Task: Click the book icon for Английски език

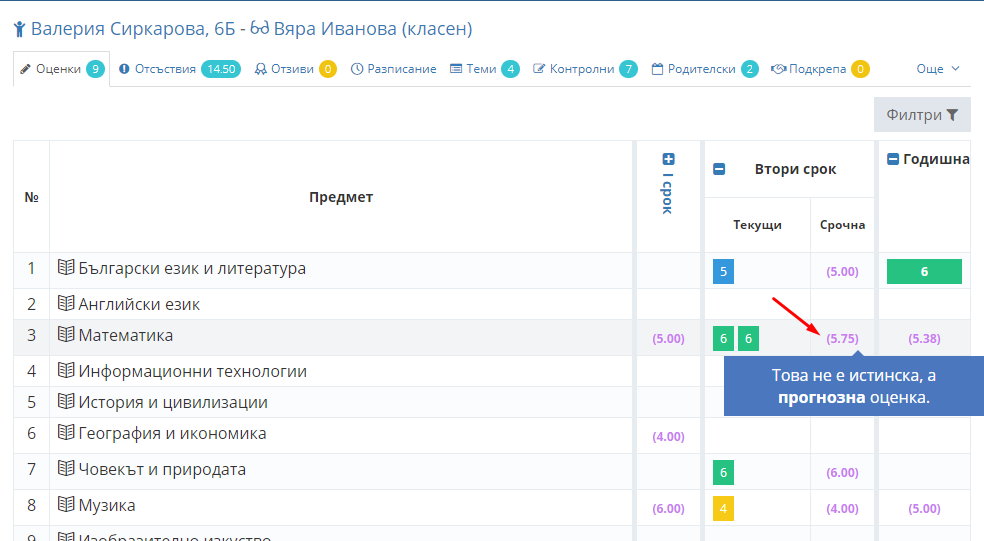Action: [66, 304]
